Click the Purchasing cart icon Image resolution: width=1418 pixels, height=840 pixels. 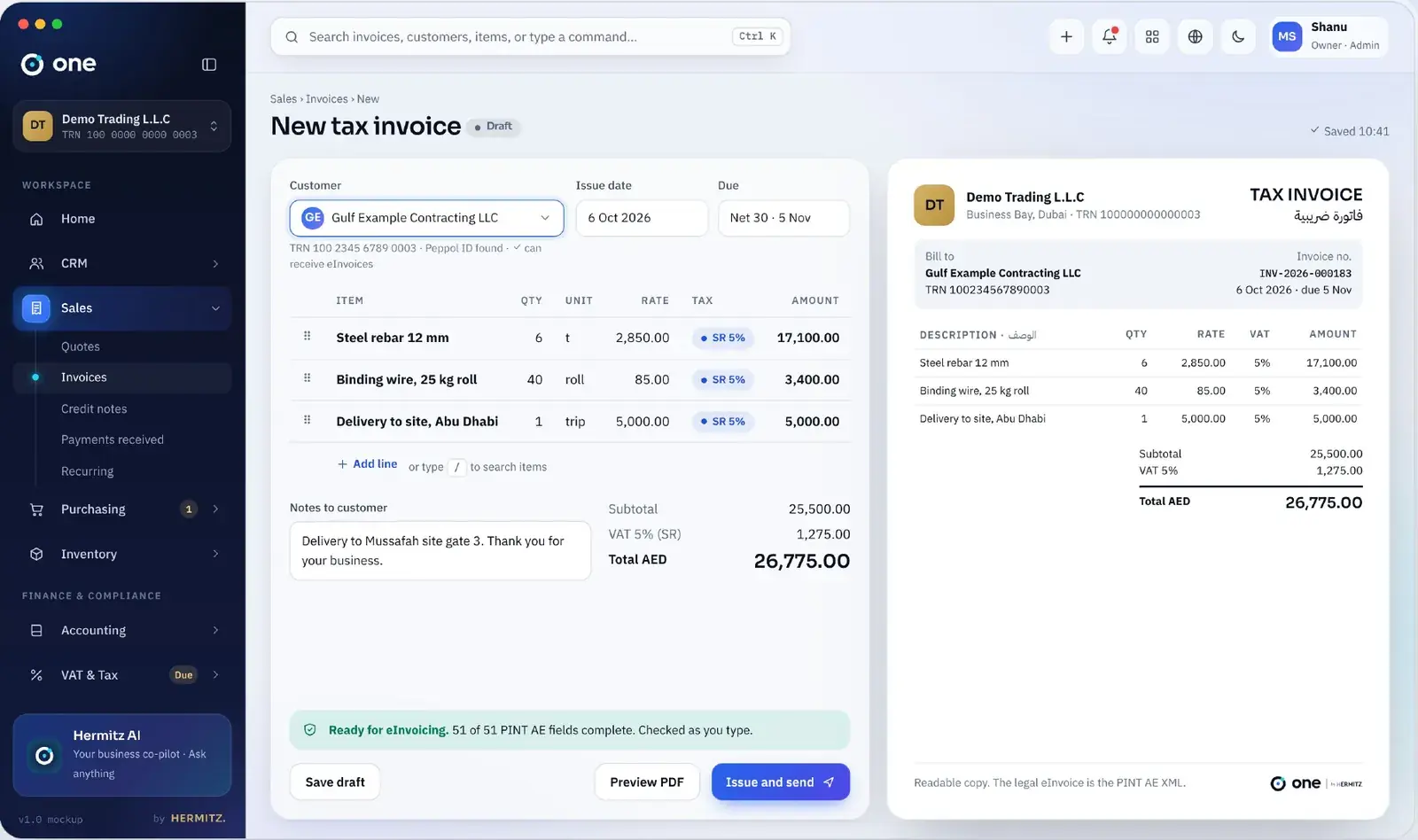pyautogui.click(x=36, y=509)
